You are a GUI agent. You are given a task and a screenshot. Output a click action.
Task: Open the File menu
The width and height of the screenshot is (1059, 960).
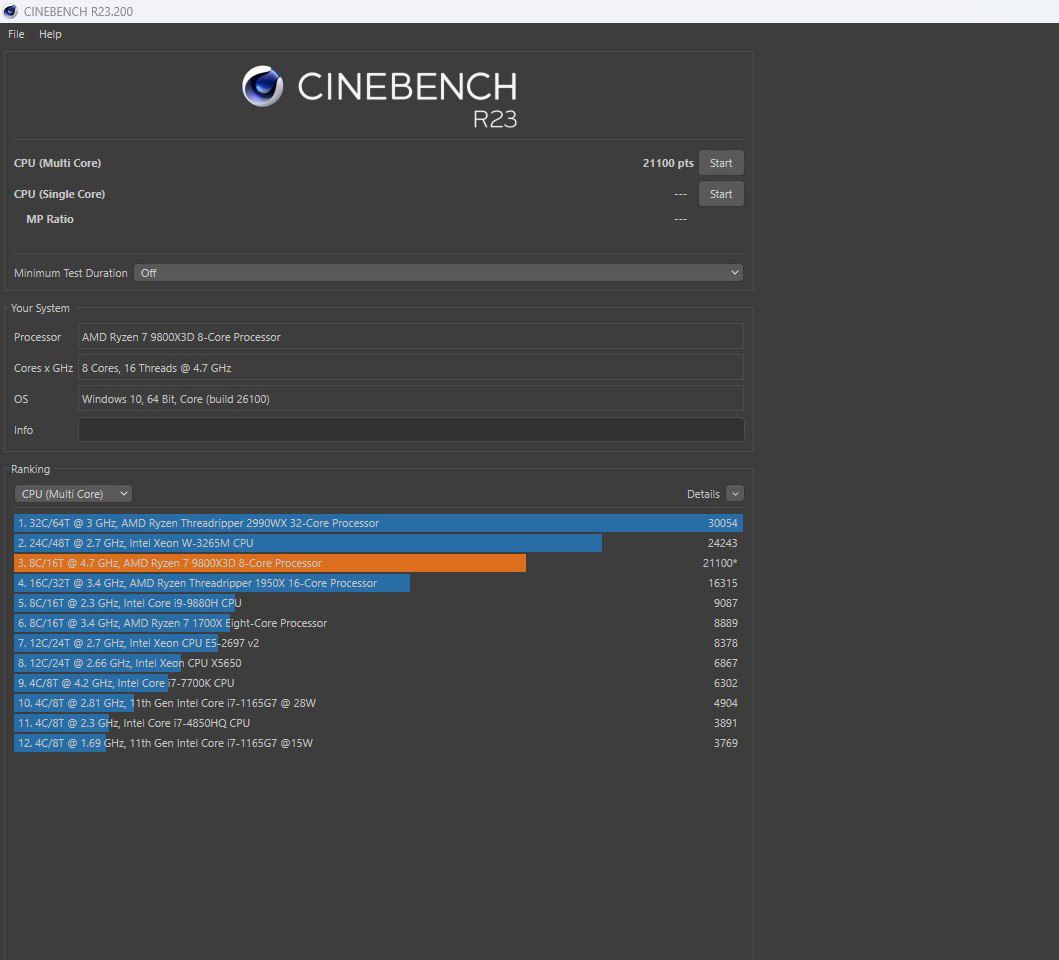[x=16, y=34]
